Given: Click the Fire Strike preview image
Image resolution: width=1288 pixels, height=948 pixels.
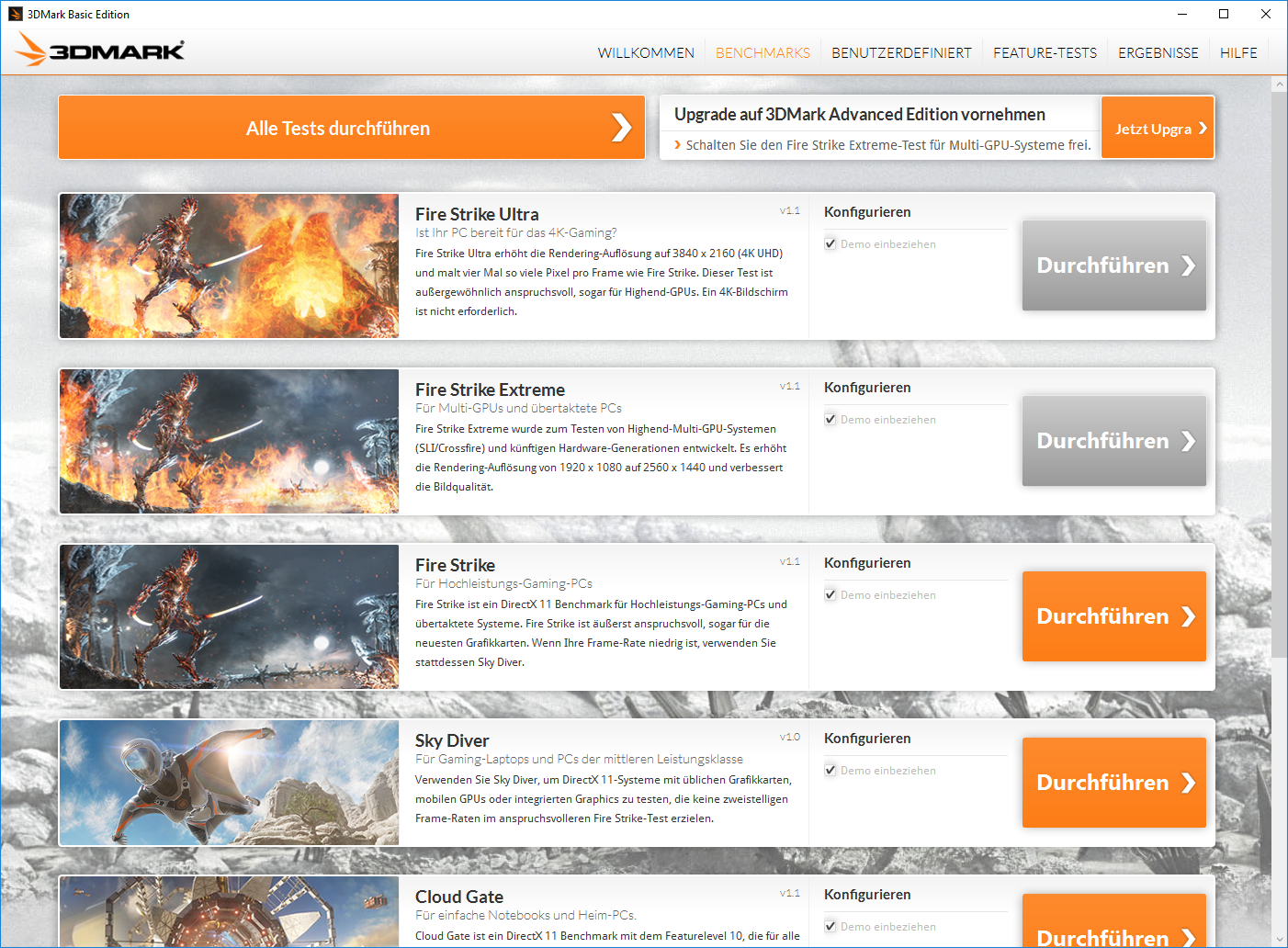Looking at the screenshot, I should [229, 616].
